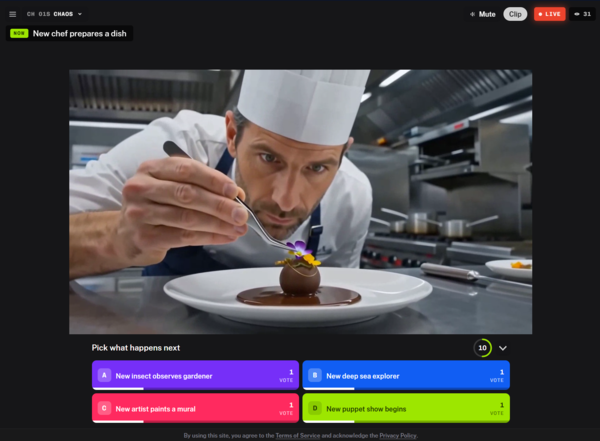Screen dimensions: 600x441
Task: Click the letter A option badge
Action: pos(104,375)
